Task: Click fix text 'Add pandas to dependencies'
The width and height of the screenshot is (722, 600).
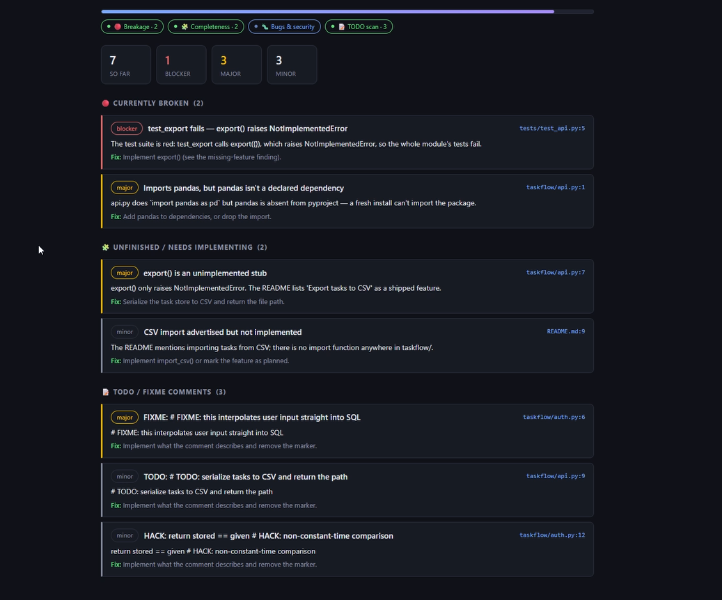Action: point(197,216)
